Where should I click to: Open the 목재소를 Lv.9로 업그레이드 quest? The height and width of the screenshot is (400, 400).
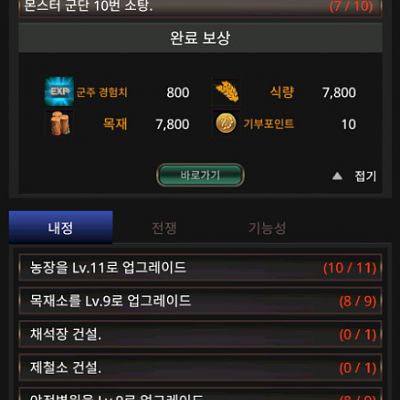tap(200, 301)
